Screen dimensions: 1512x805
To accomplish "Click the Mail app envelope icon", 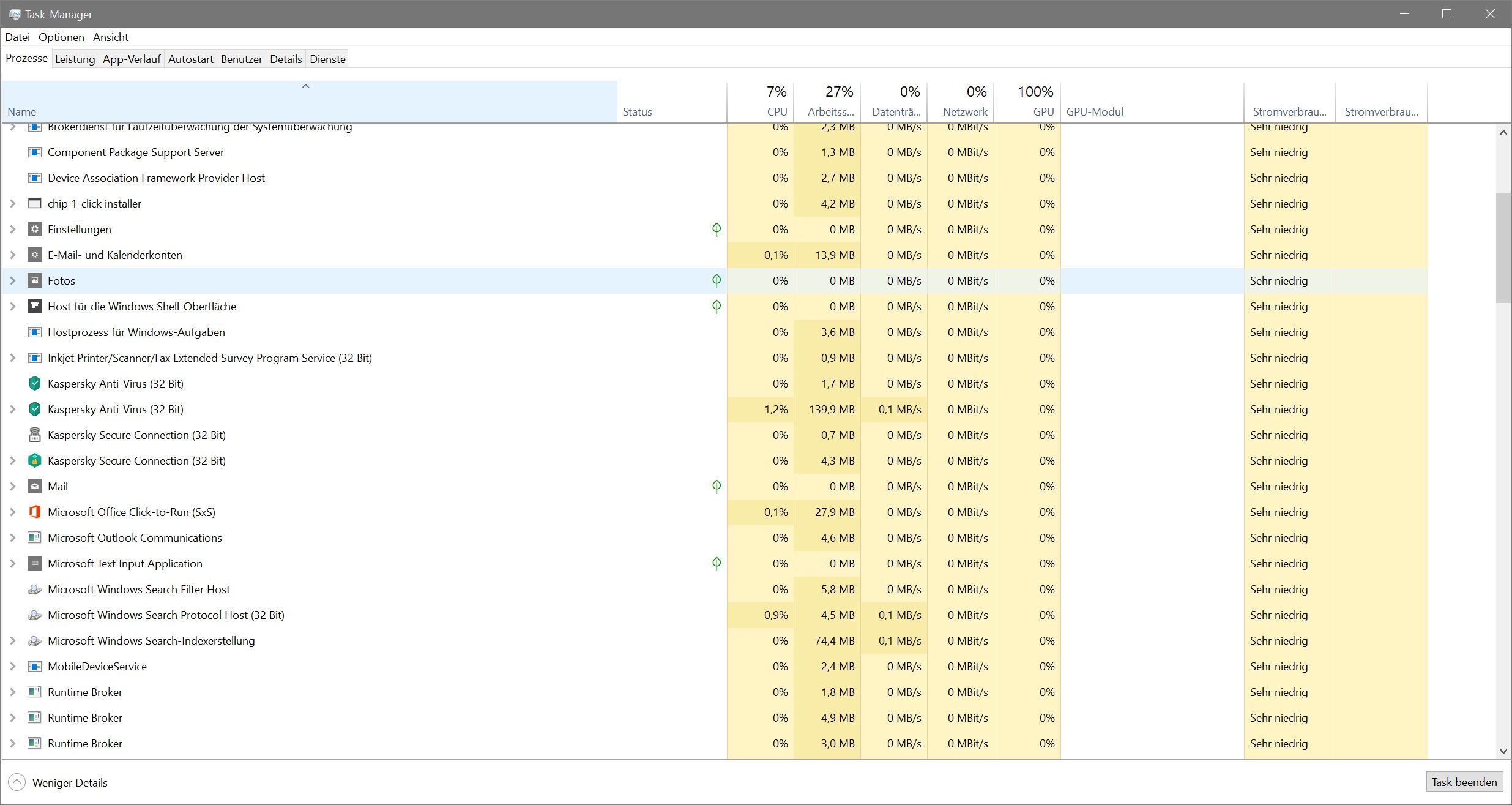I will (35, 486).
